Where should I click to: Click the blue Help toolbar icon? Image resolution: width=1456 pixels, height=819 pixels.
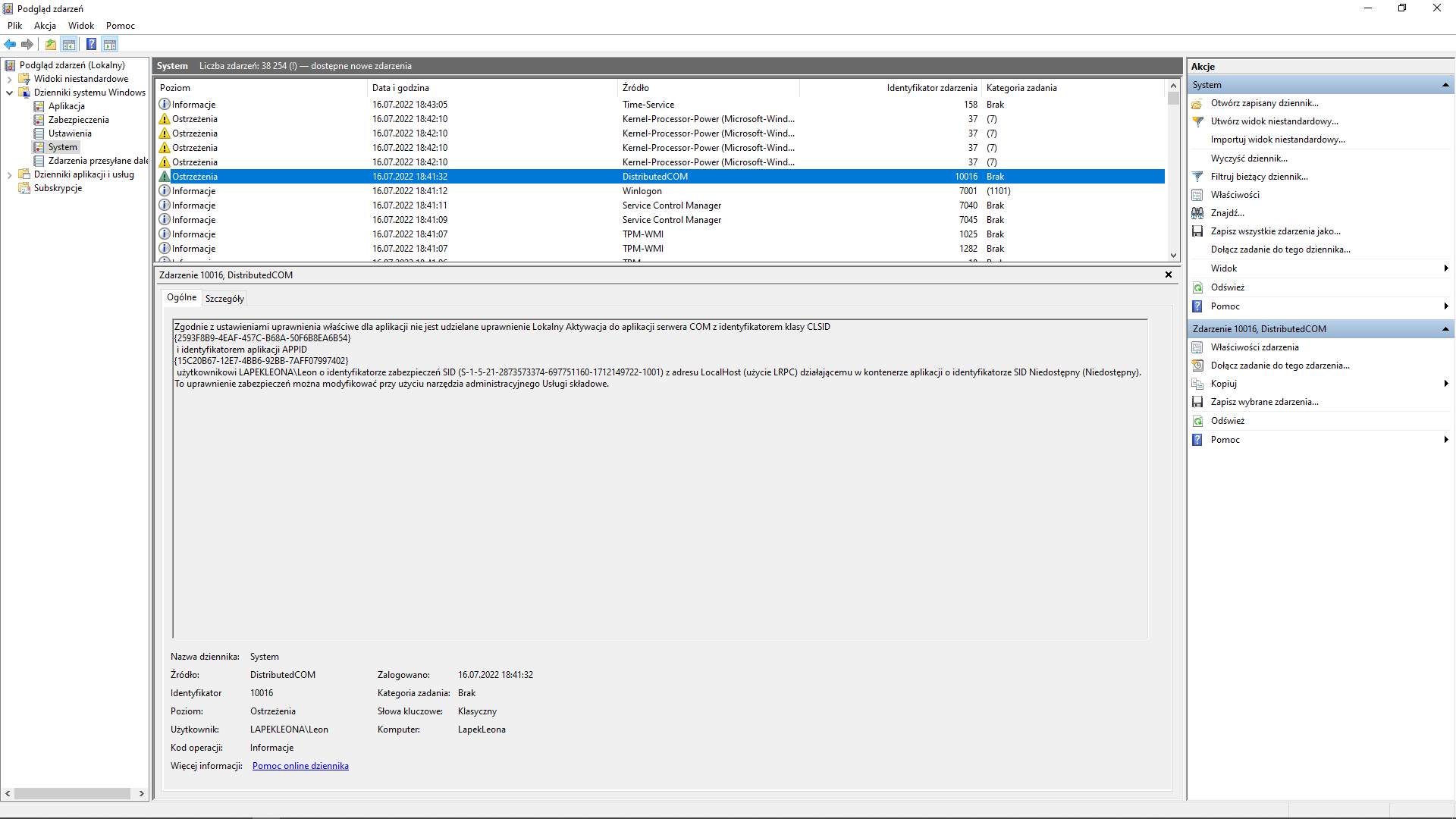pyautogui.click(x=91, y=44)
